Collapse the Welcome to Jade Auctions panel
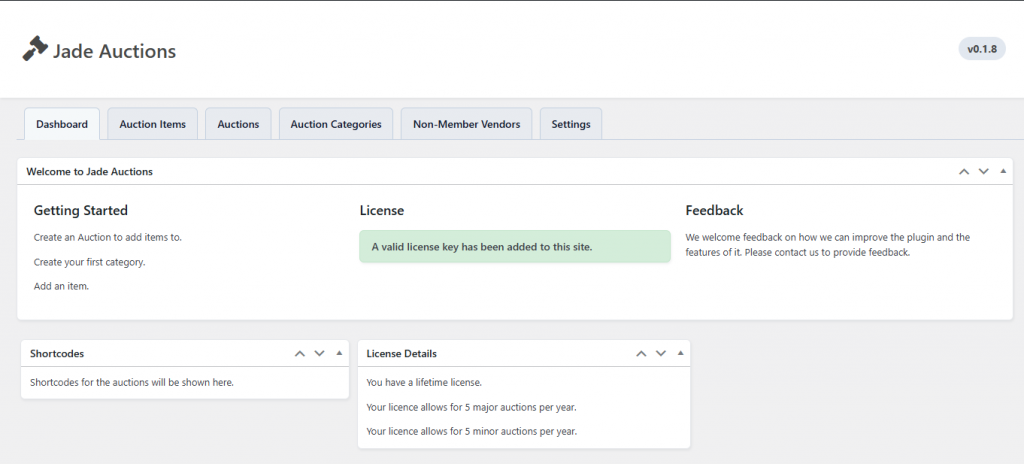 point(1002,171)
